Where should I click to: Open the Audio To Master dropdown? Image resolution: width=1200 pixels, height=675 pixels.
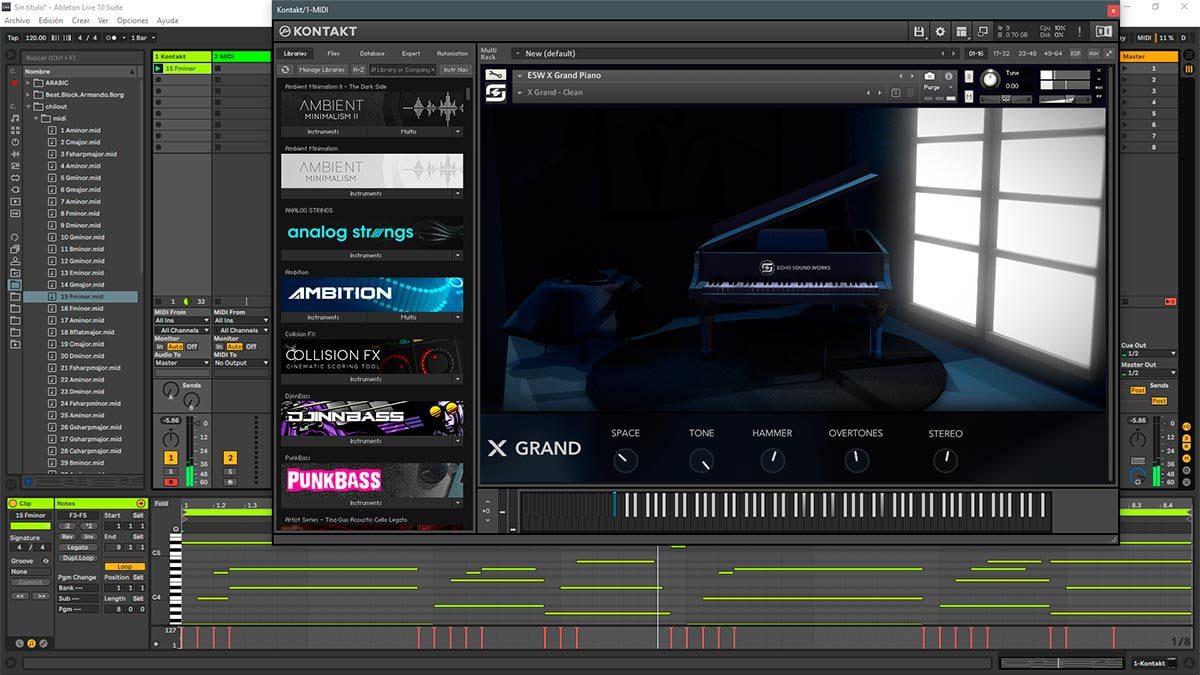tap(181, 363)
